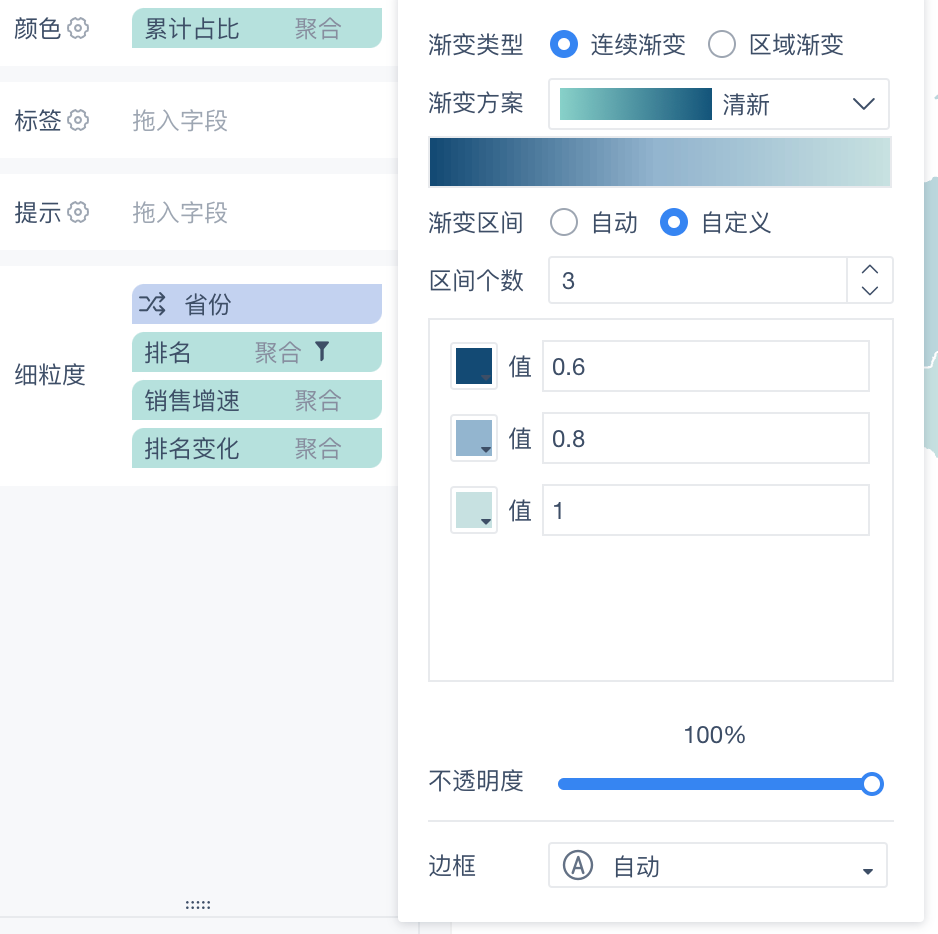Click the 累计占比 color field pill
The image size is (938, 934).
257,28
